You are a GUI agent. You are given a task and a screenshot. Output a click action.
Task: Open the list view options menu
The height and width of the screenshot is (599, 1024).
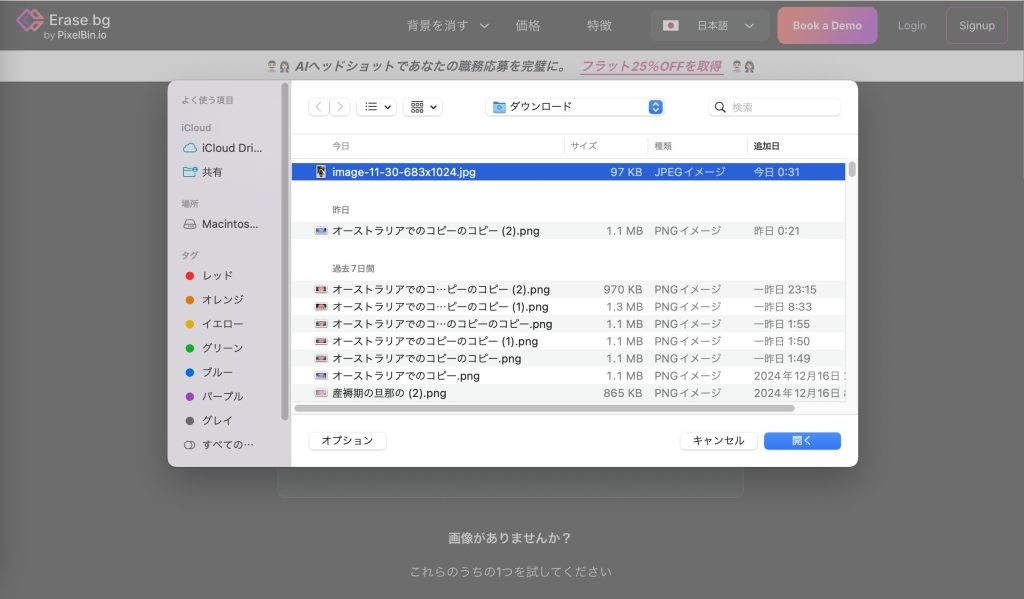pos(376,107)
